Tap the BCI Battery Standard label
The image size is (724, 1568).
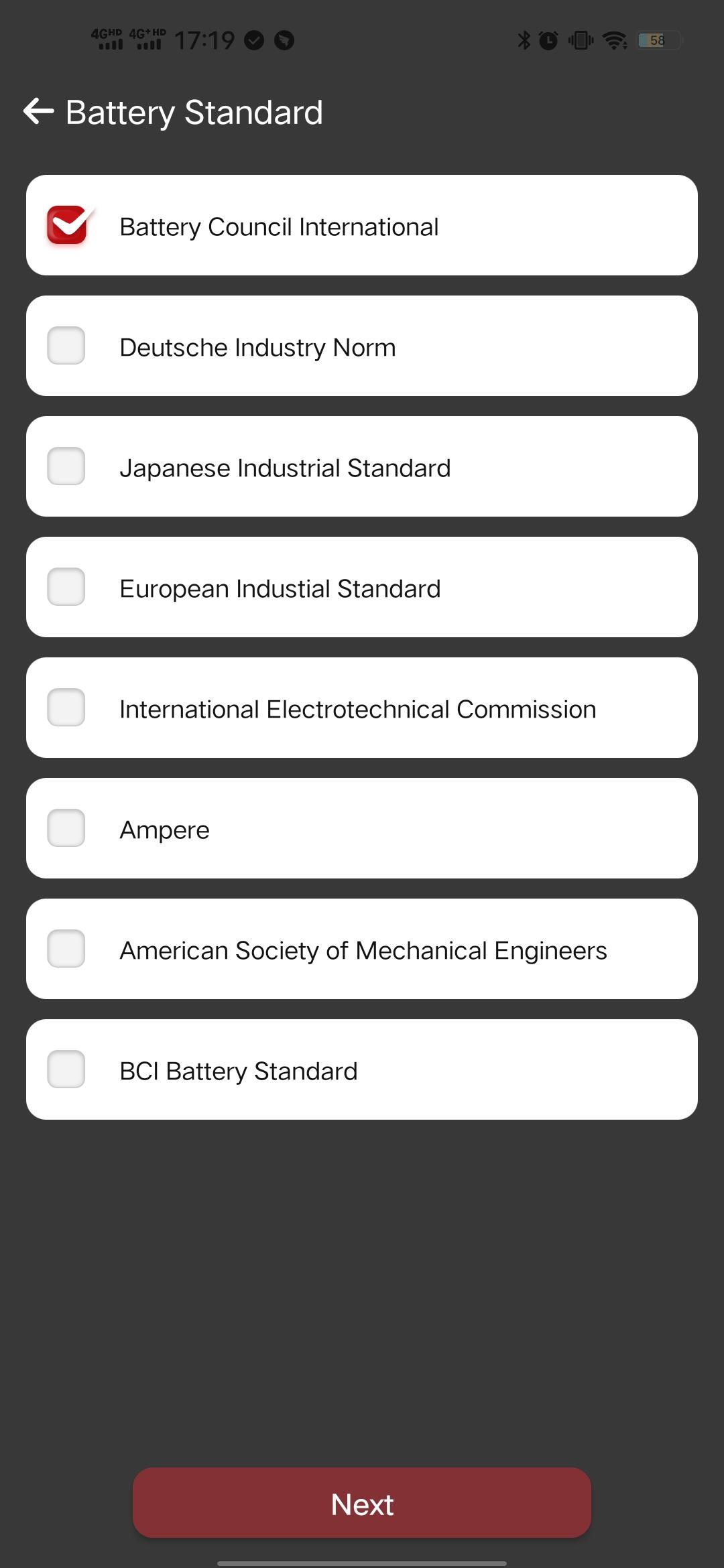[238, 1071]
